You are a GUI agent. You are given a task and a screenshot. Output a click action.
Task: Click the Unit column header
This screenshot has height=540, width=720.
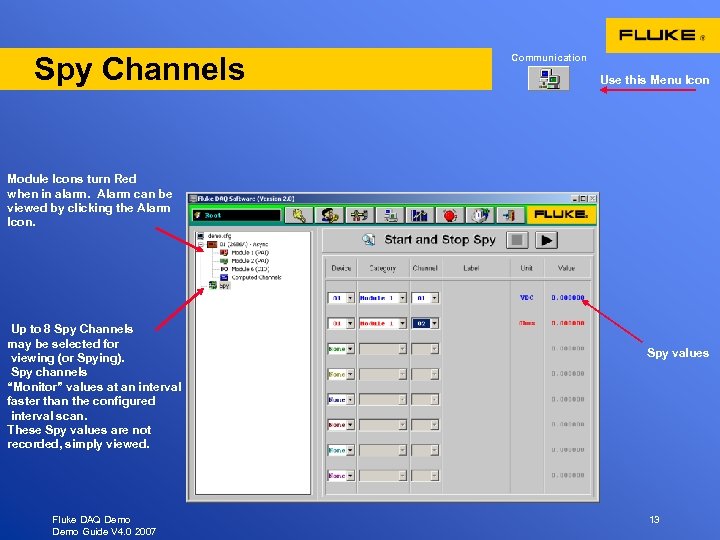(527, 268)
